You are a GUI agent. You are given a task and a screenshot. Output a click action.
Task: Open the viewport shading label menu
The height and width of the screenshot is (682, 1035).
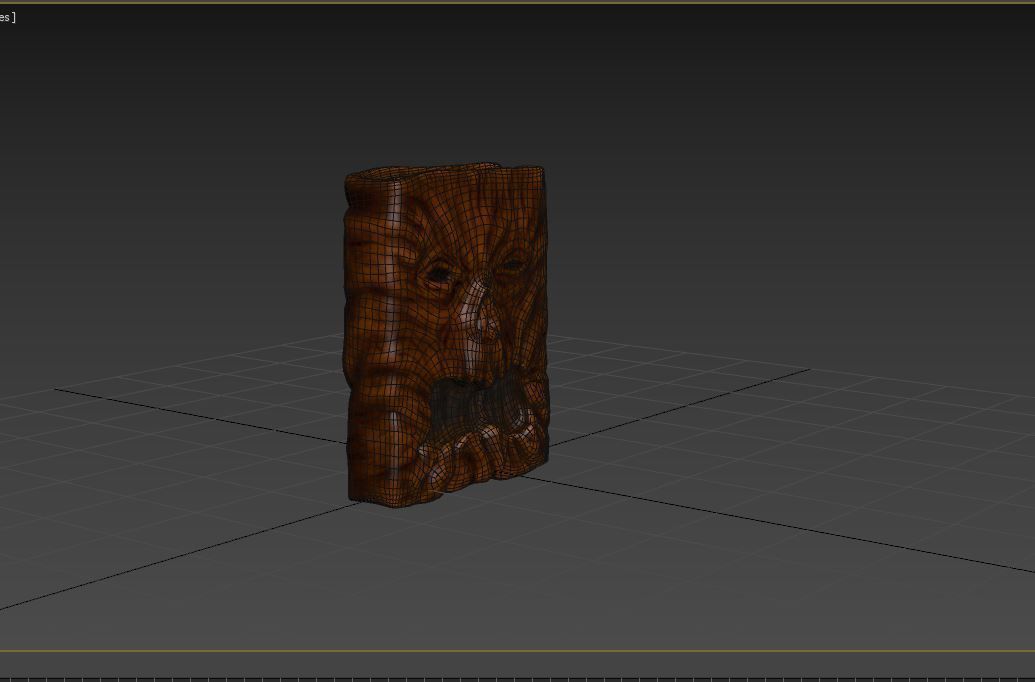tap(7, 18)
